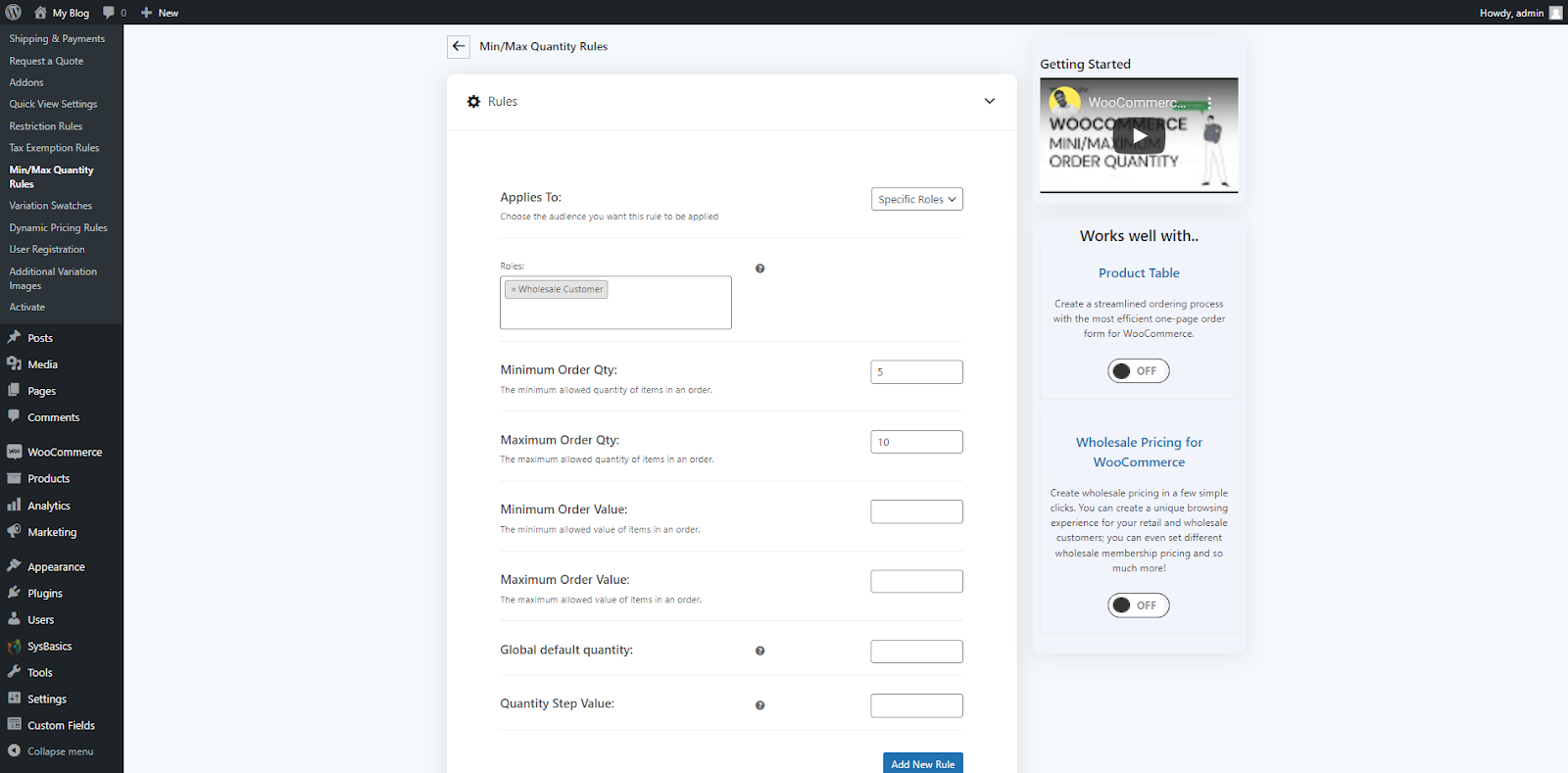Image resolution: width=1568 pixels, height=773 pixels.
Task: Open Tools wrench icon
Action: pyautogui.click(x=14, y=672)
